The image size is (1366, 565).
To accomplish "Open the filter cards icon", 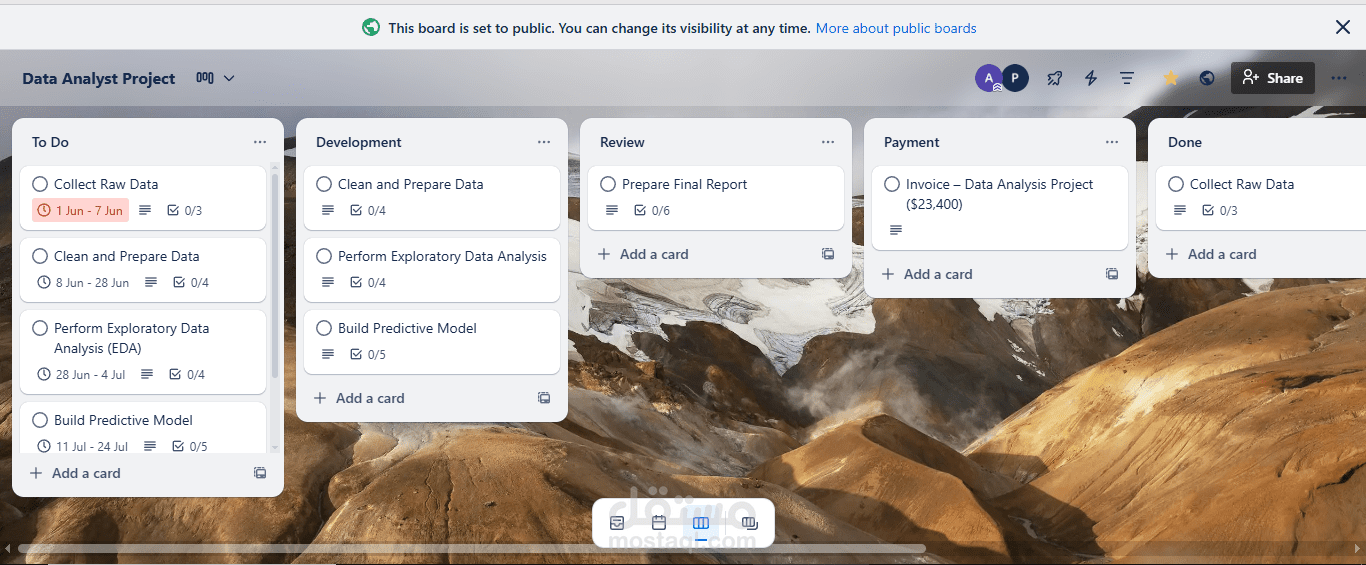I will pyautogui.click(x=1127, y=78).
